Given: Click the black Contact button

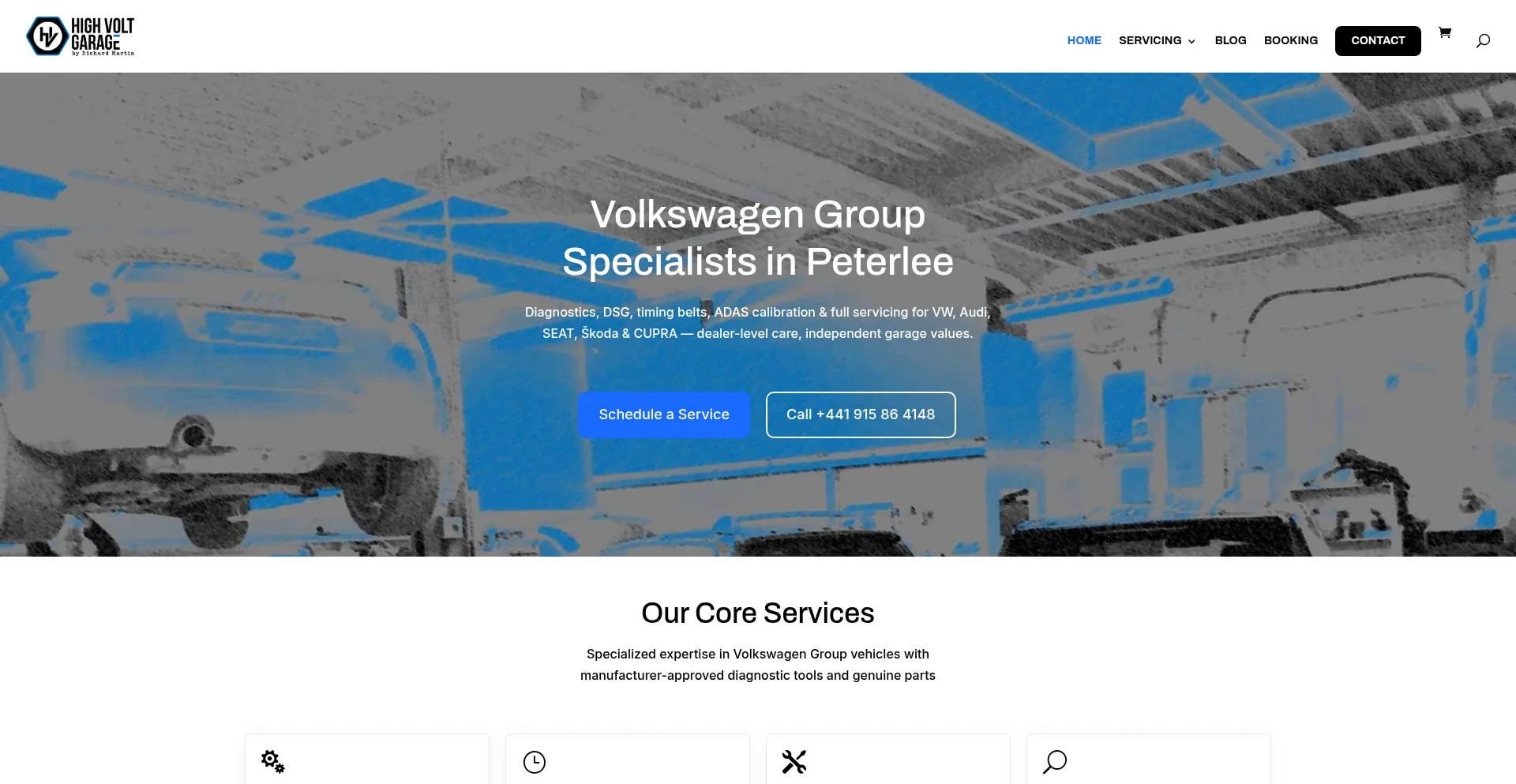Looking at the screenshot, I should click(1378, 41).
